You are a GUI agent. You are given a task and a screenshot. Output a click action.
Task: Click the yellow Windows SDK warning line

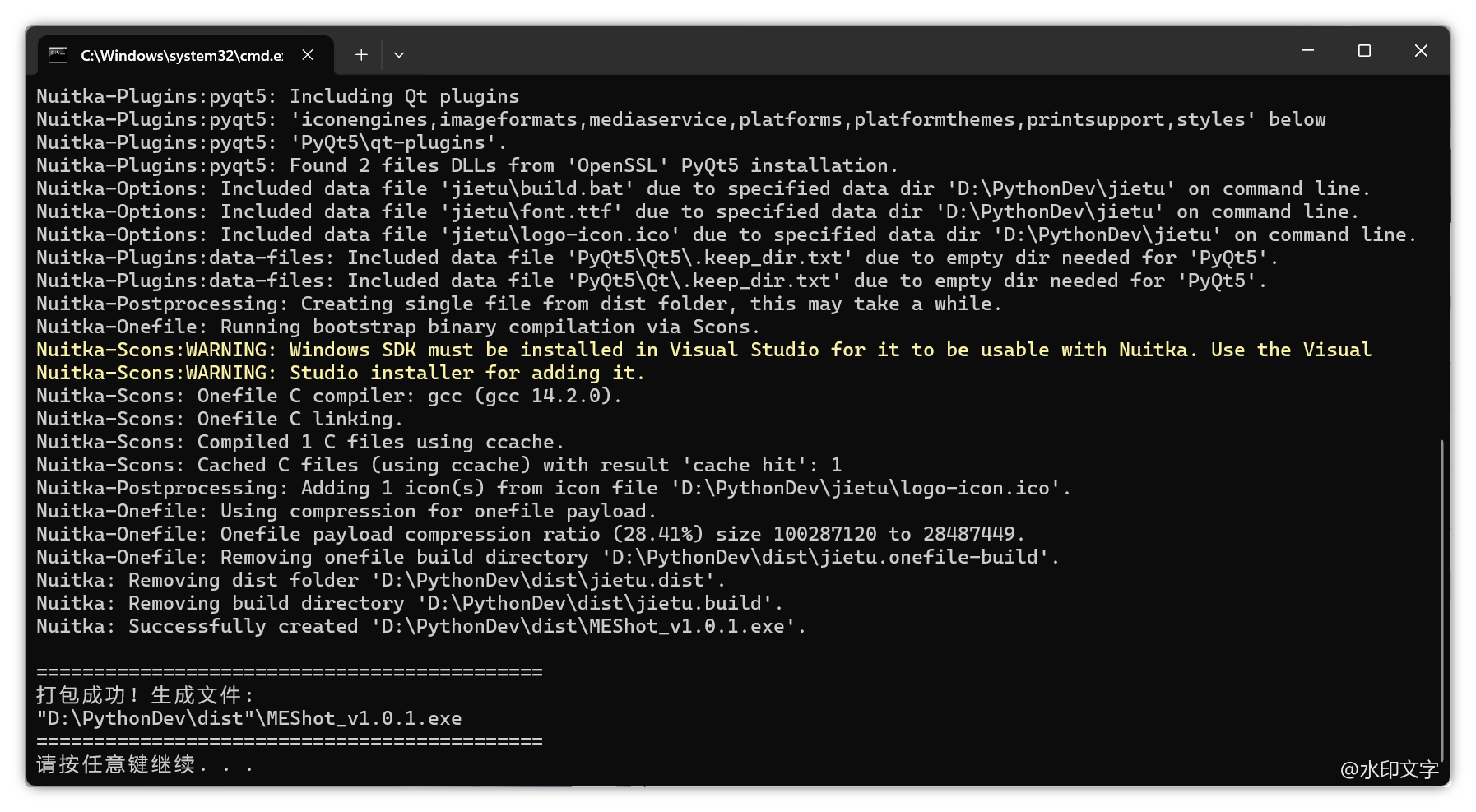(703, 350)
